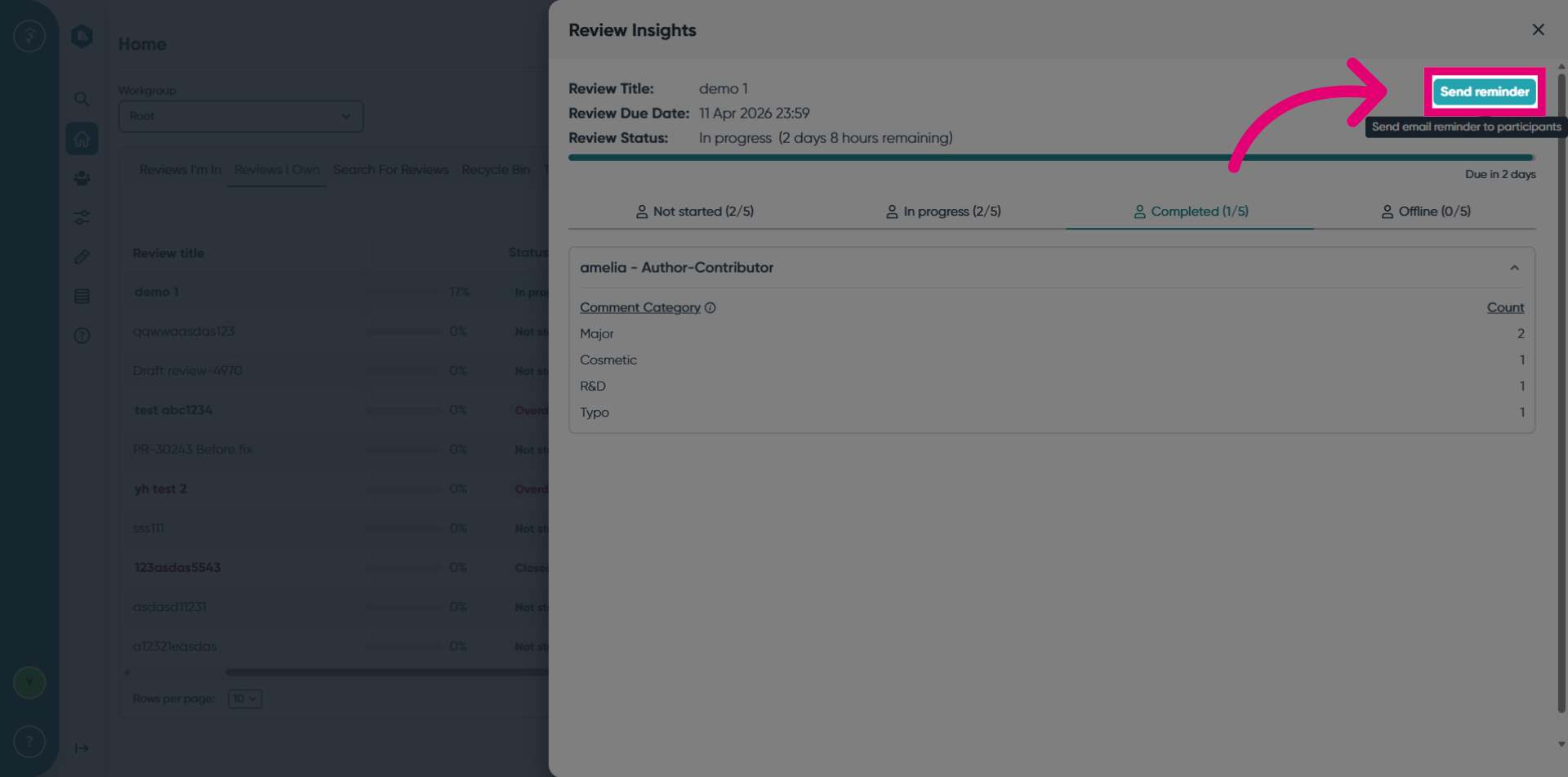Click the pencil edit icon in sidebar
The width and height of the screenshot is (1568, 777).
(x=82, y=257)
